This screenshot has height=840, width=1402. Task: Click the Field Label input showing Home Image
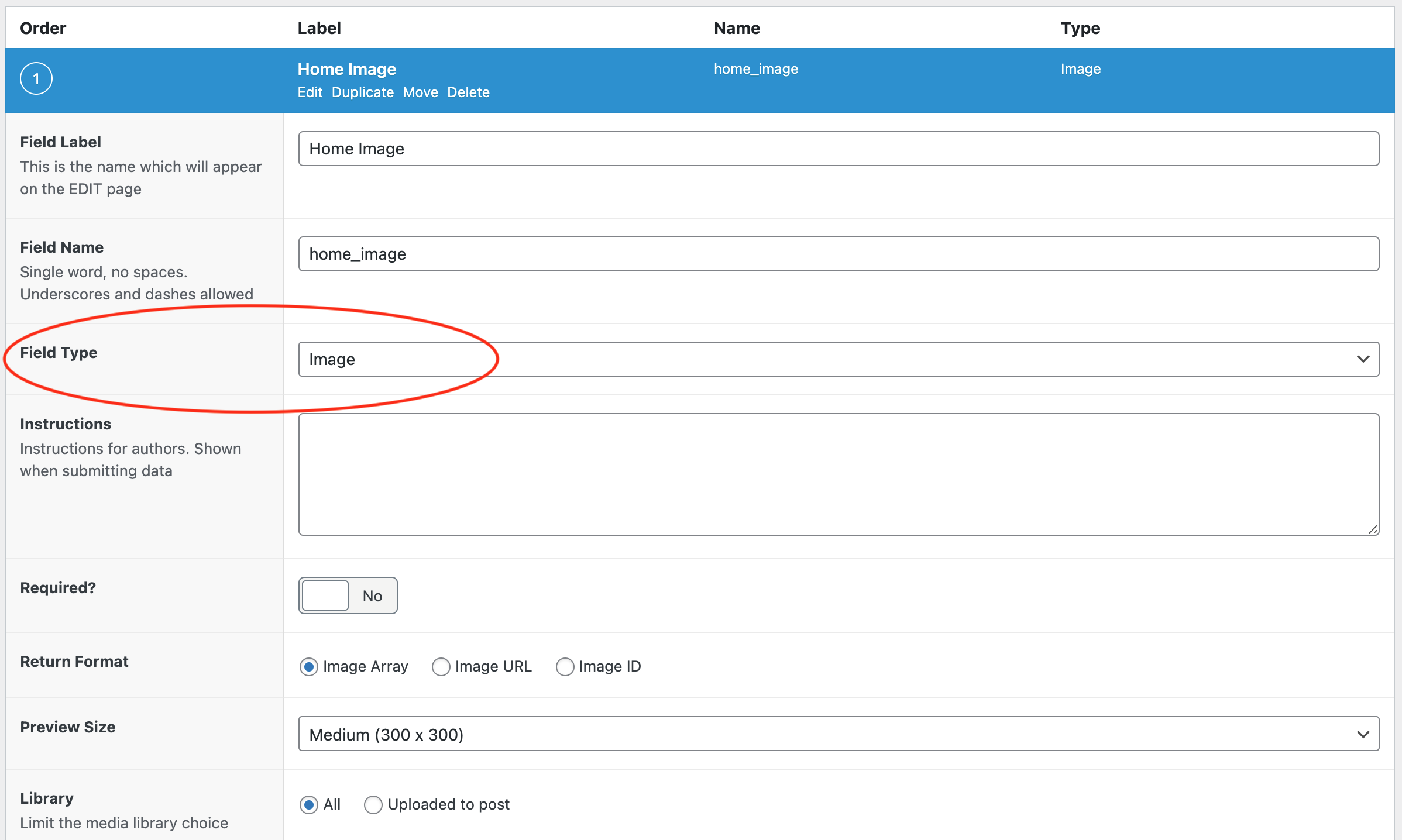(x=837, y=148)
